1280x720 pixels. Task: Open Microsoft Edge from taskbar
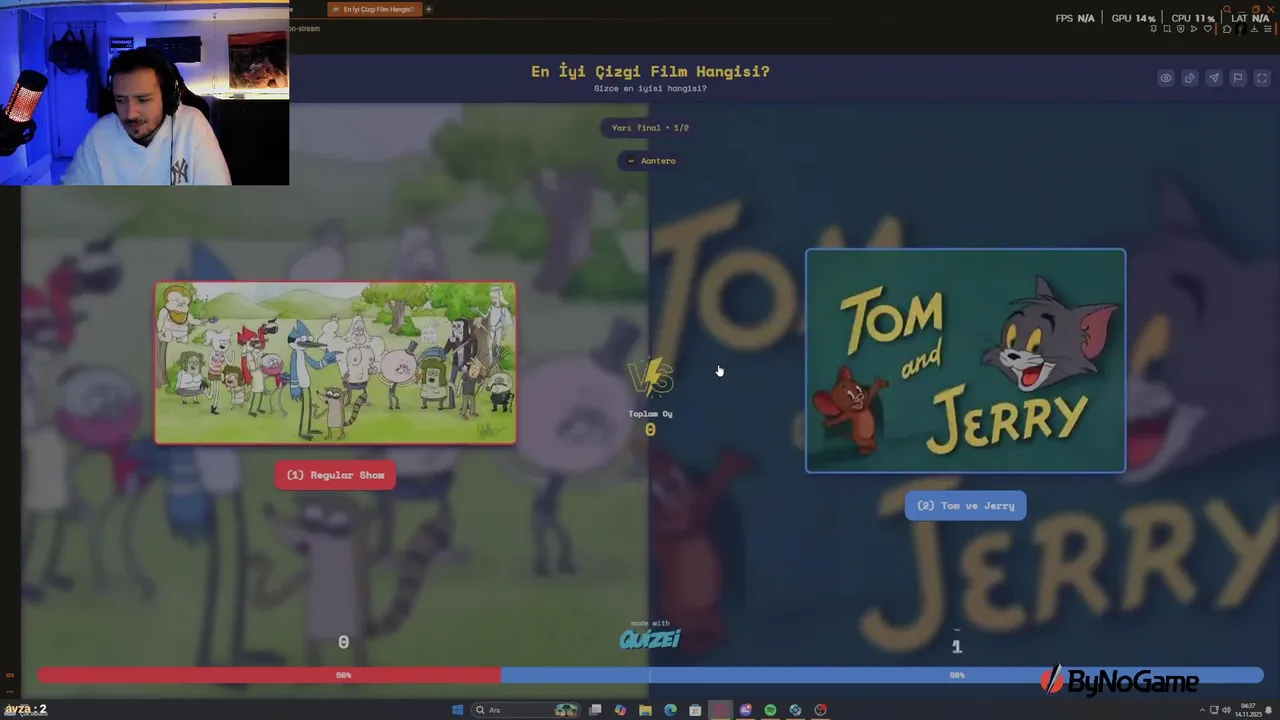click(x=670, y=710)
